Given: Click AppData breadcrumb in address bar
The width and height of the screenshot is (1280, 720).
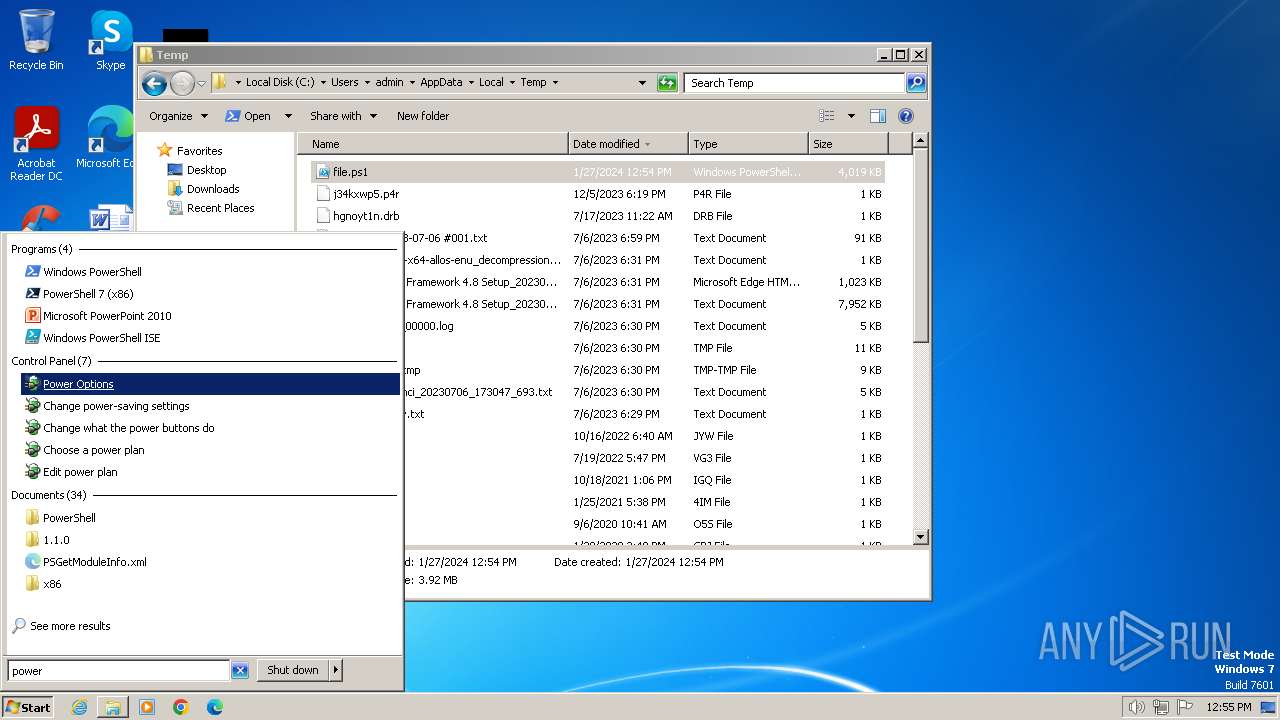Looking at the screenshot, I should tap(441, 83).
